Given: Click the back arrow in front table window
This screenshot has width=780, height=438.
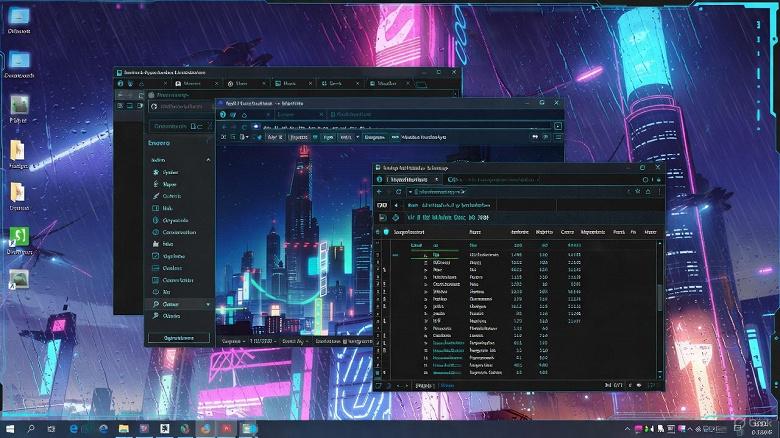Looking at the screenshot, I should [x=380, y=192].
